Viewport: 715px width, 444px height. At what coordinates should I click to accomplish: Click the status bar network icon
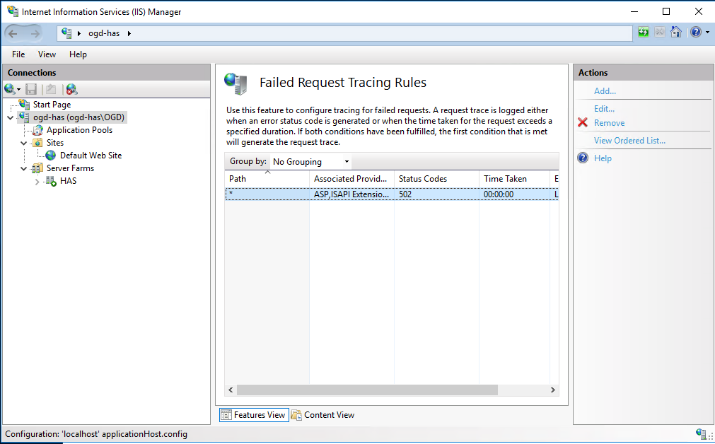tap(701, 433)
